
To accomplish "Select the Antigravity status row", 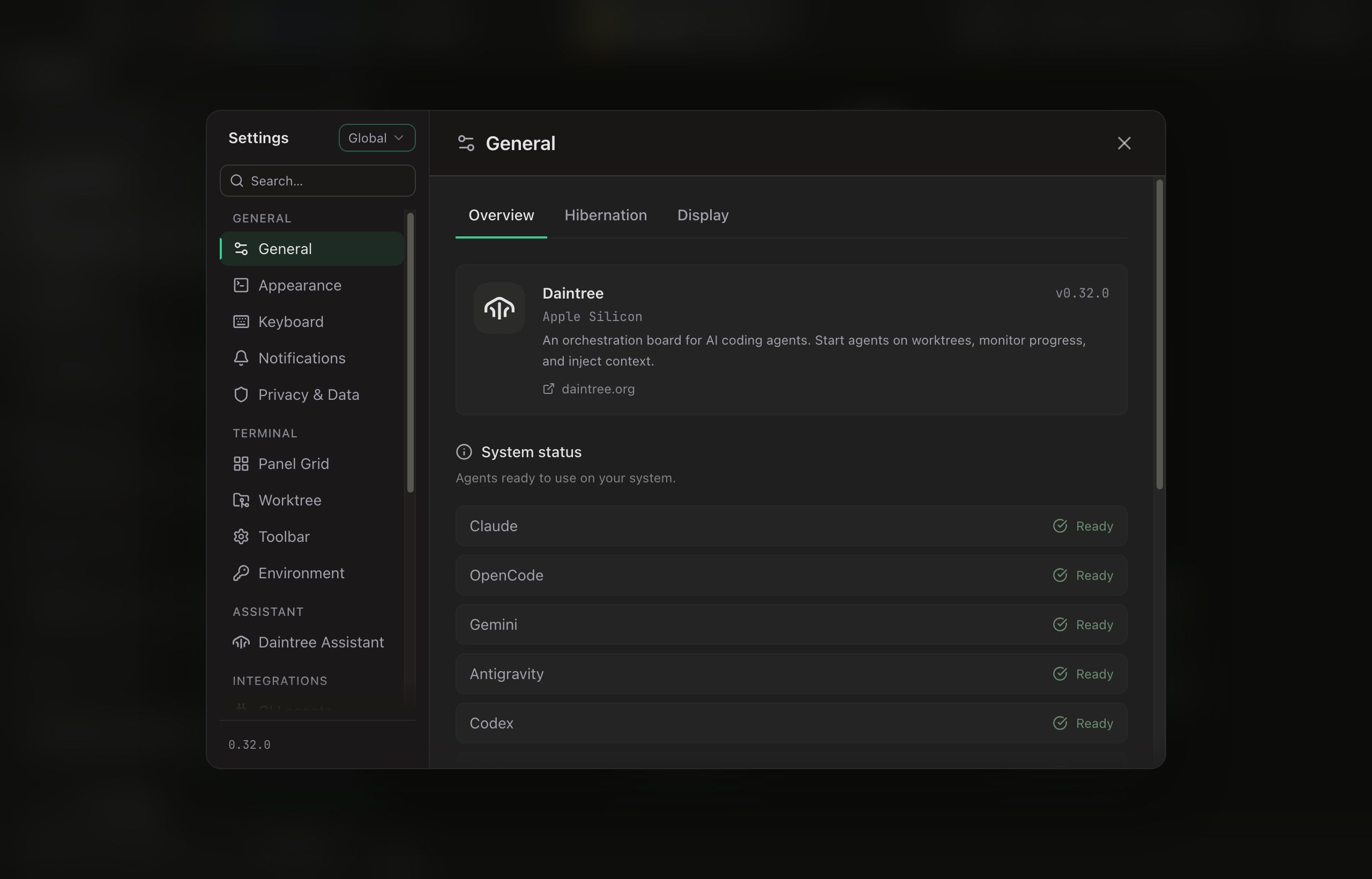I will 791,674.
